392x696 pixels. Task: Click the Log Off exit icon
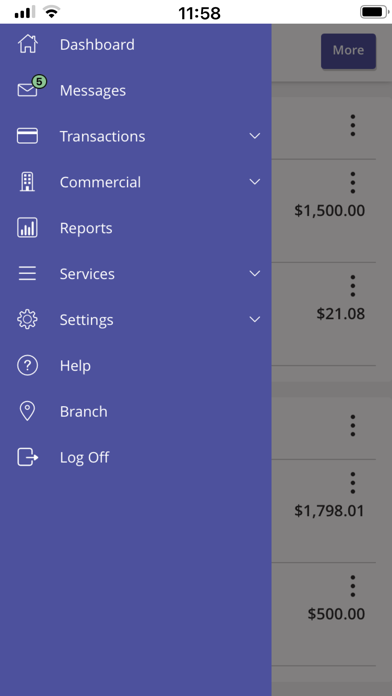[28, 457]
